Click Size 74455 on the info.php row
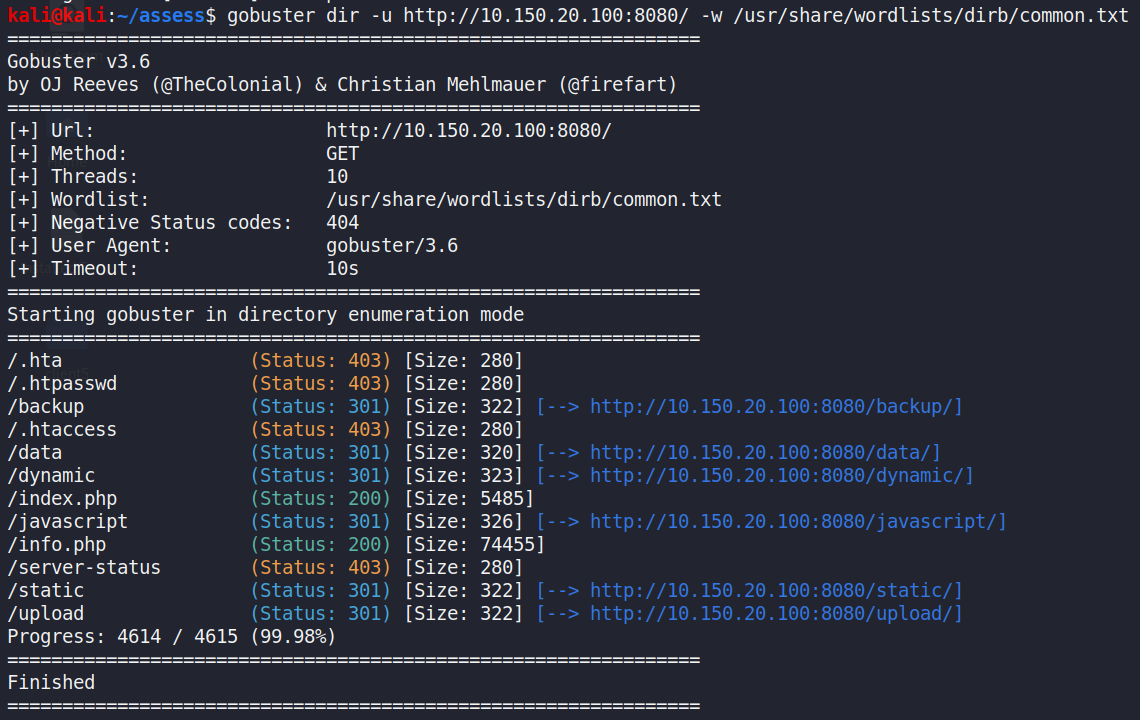This screenshot has height=720, width=1140. point(475,545)
